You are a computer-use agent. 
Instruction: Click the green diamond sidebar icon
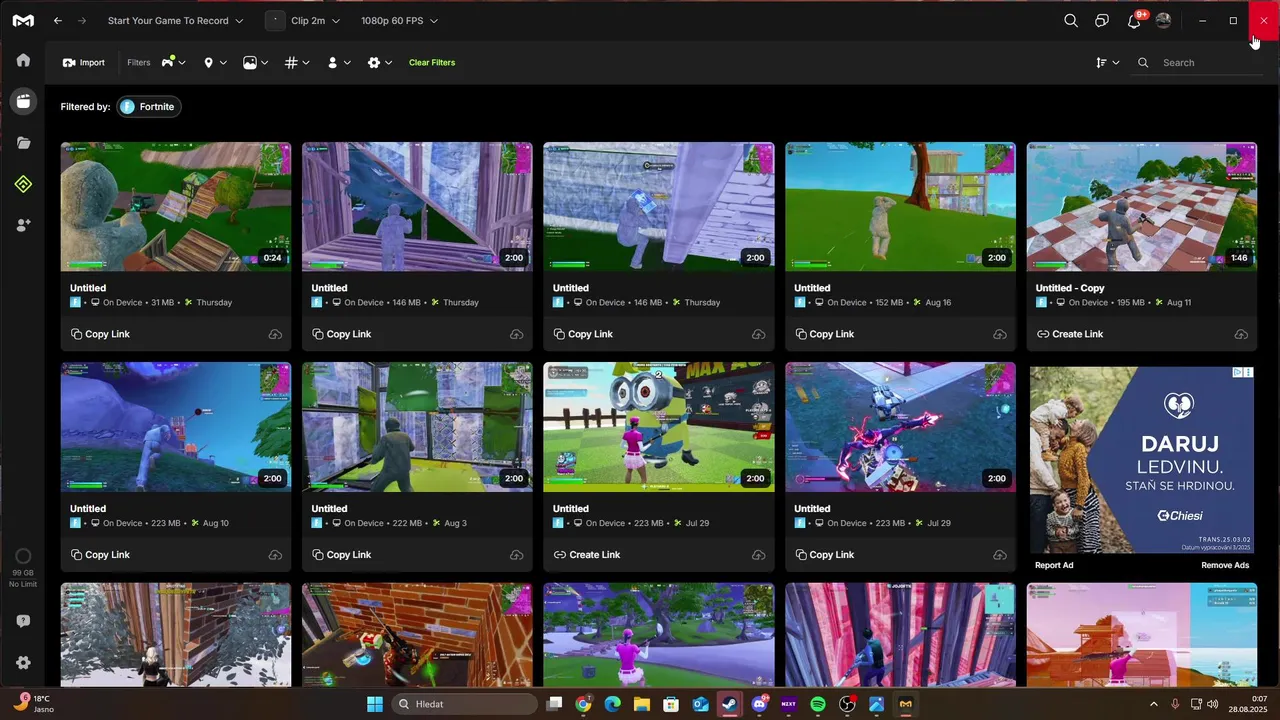point(23,184)
